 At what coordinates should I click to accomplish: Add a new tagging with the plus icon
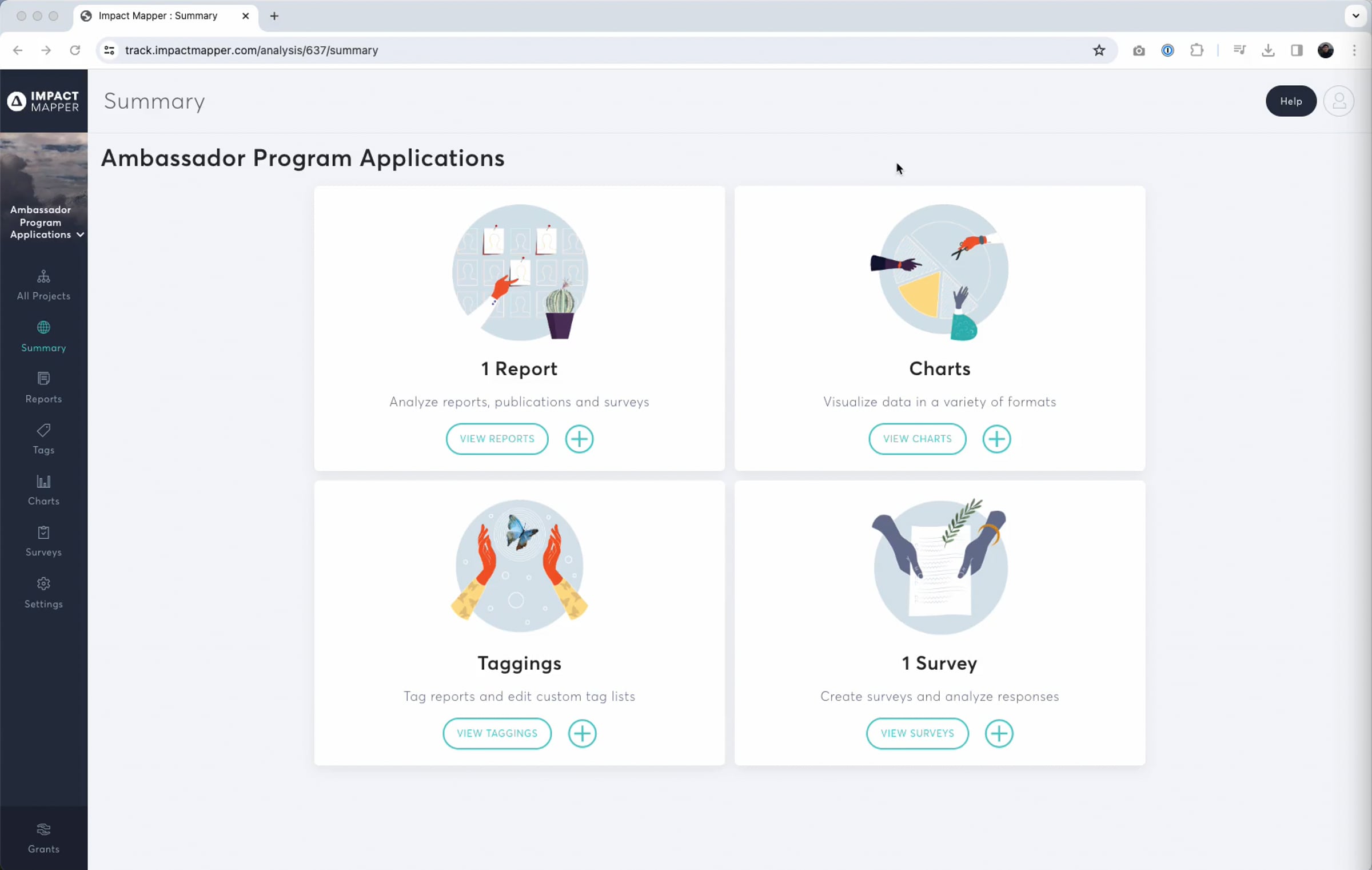(x=582, y=733)
